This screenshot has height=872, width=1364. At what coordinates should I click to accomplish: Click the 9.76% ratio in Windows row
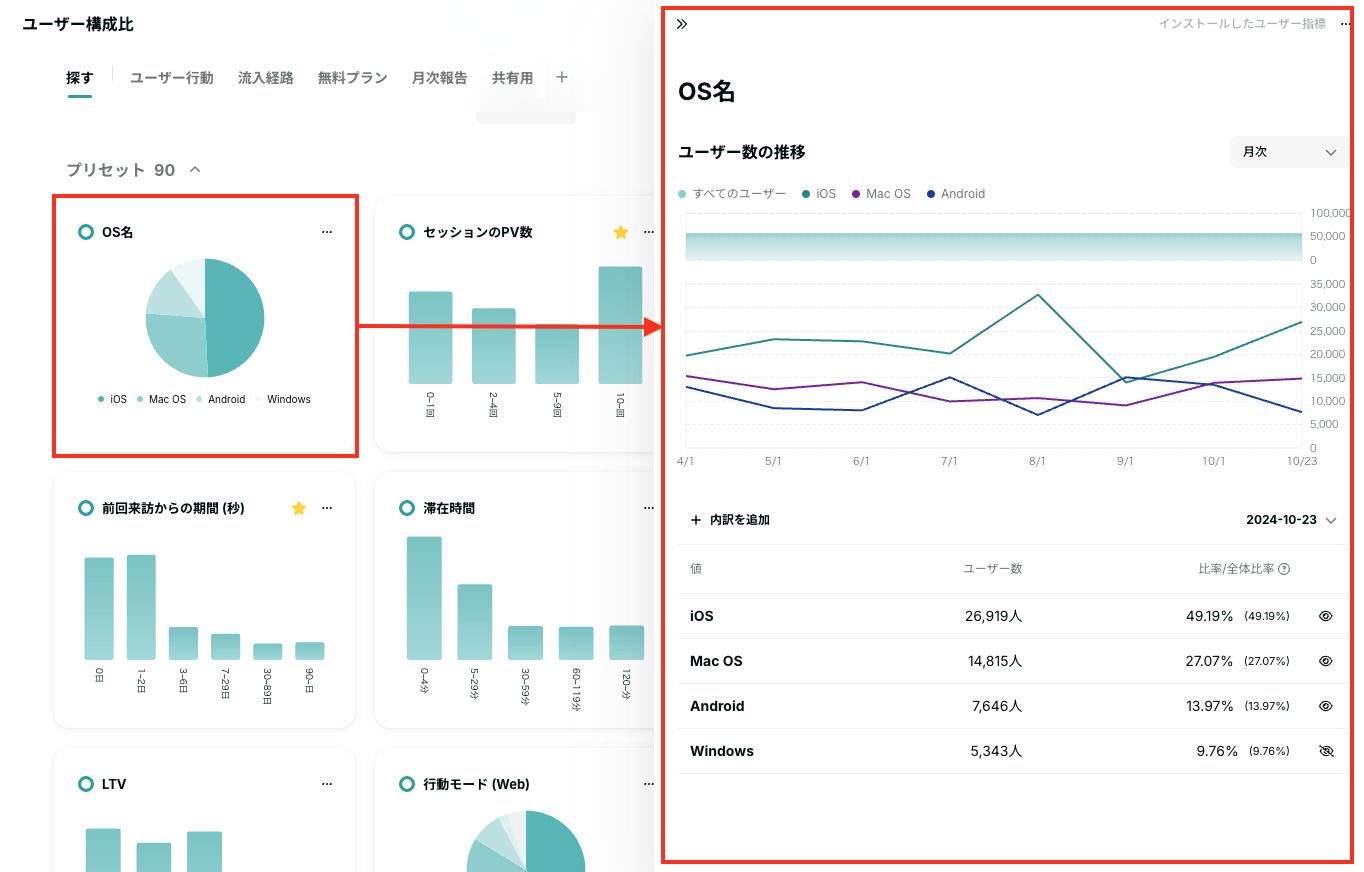point(1217,751)
